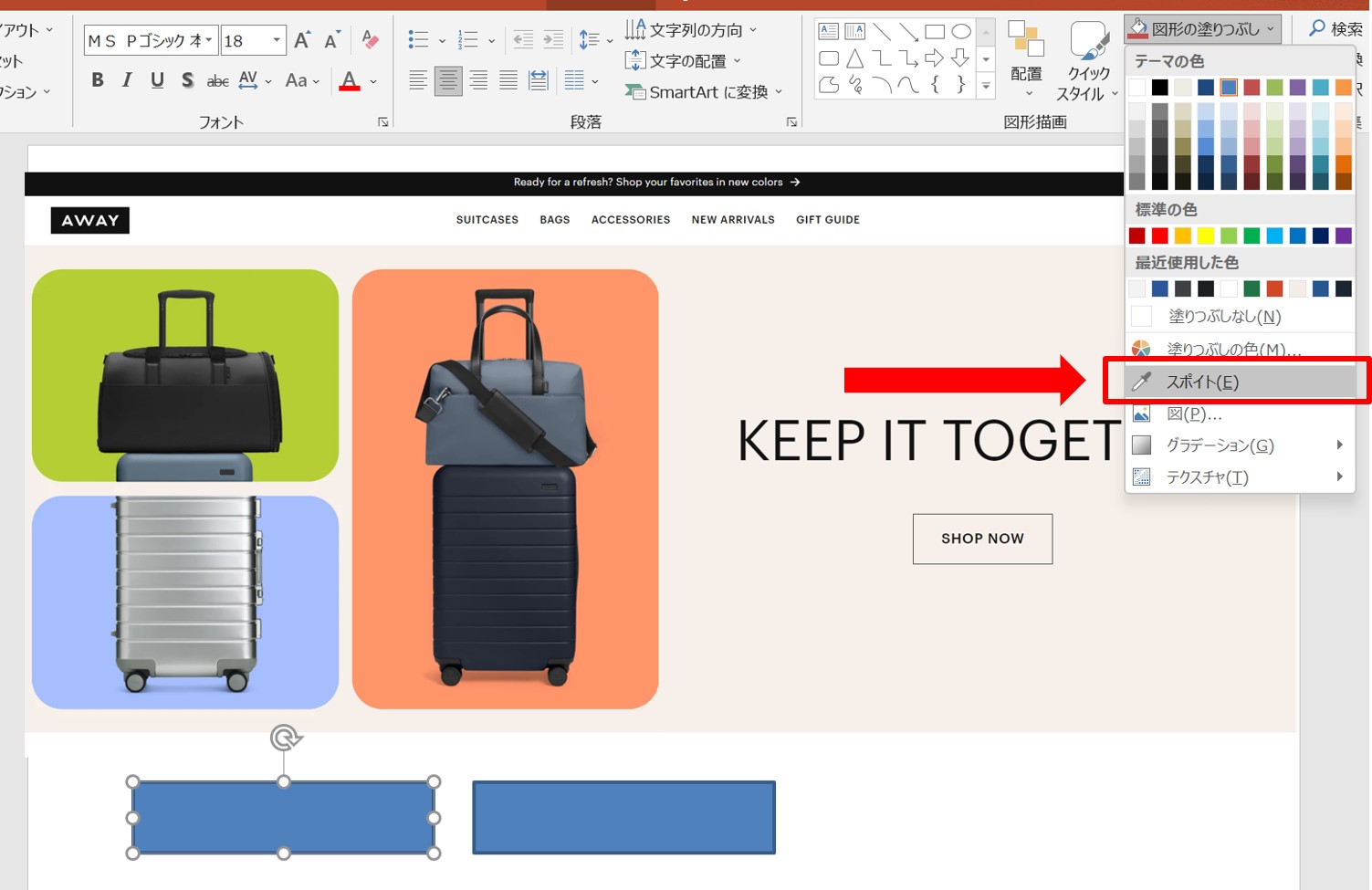1372x890 pixels.
Task: Apply bulleted list icon
Action: coord(419,39)
